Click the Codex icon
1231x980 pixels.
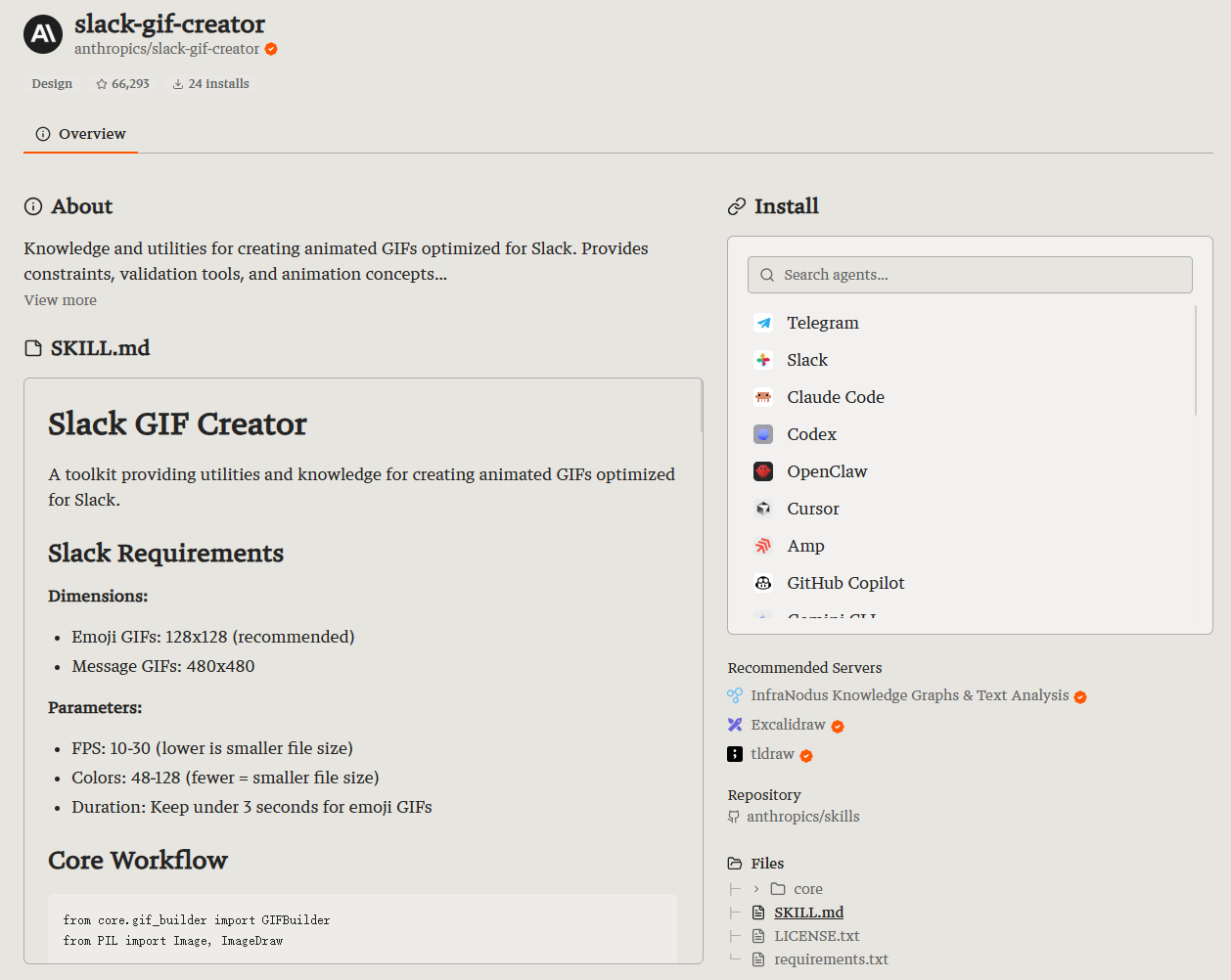tap(763, 434)
